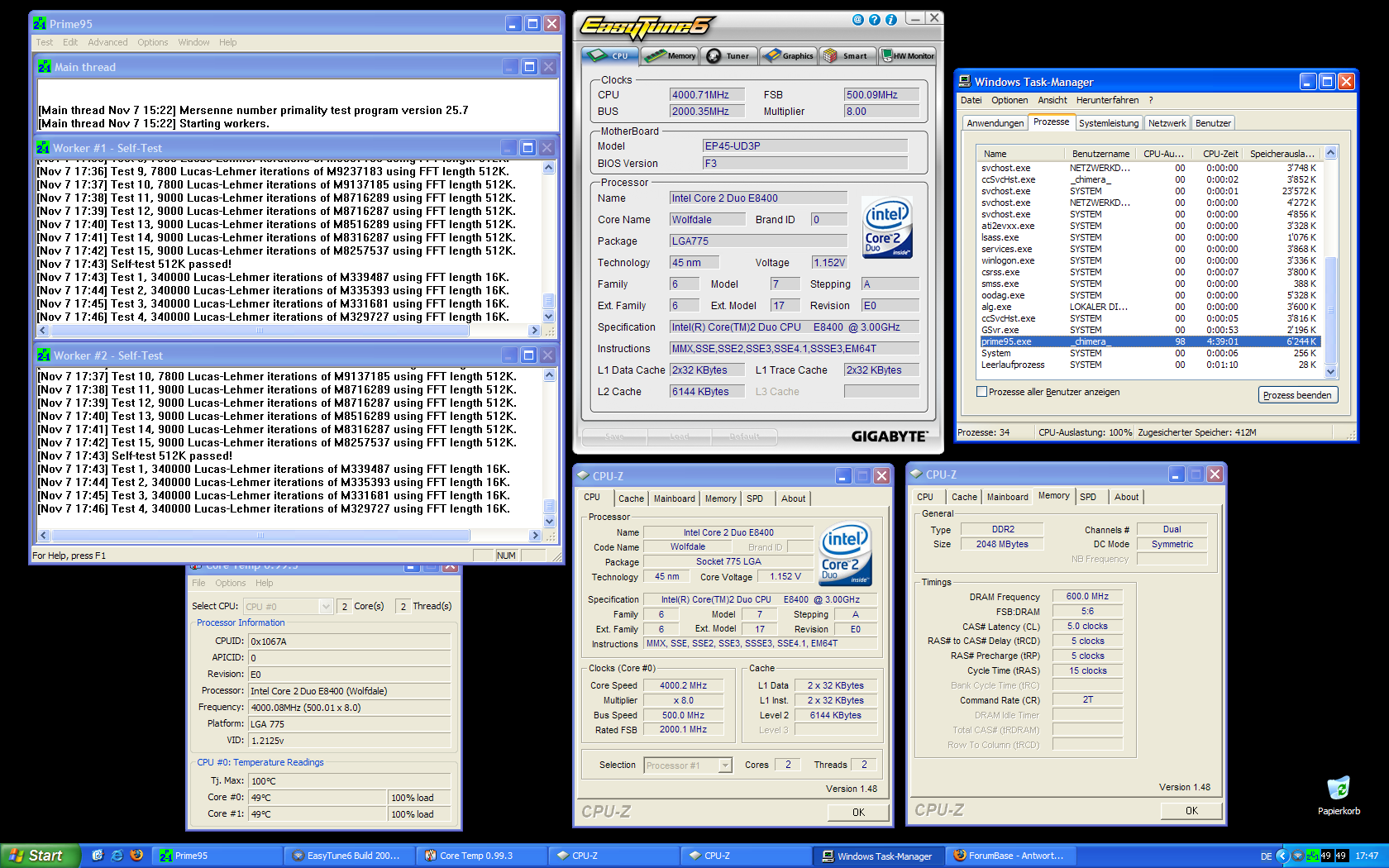Click the Windows Task-Manager title bar icon
Screen dimensions: 1389x868
pyautogui.click(x=965, y=81)
